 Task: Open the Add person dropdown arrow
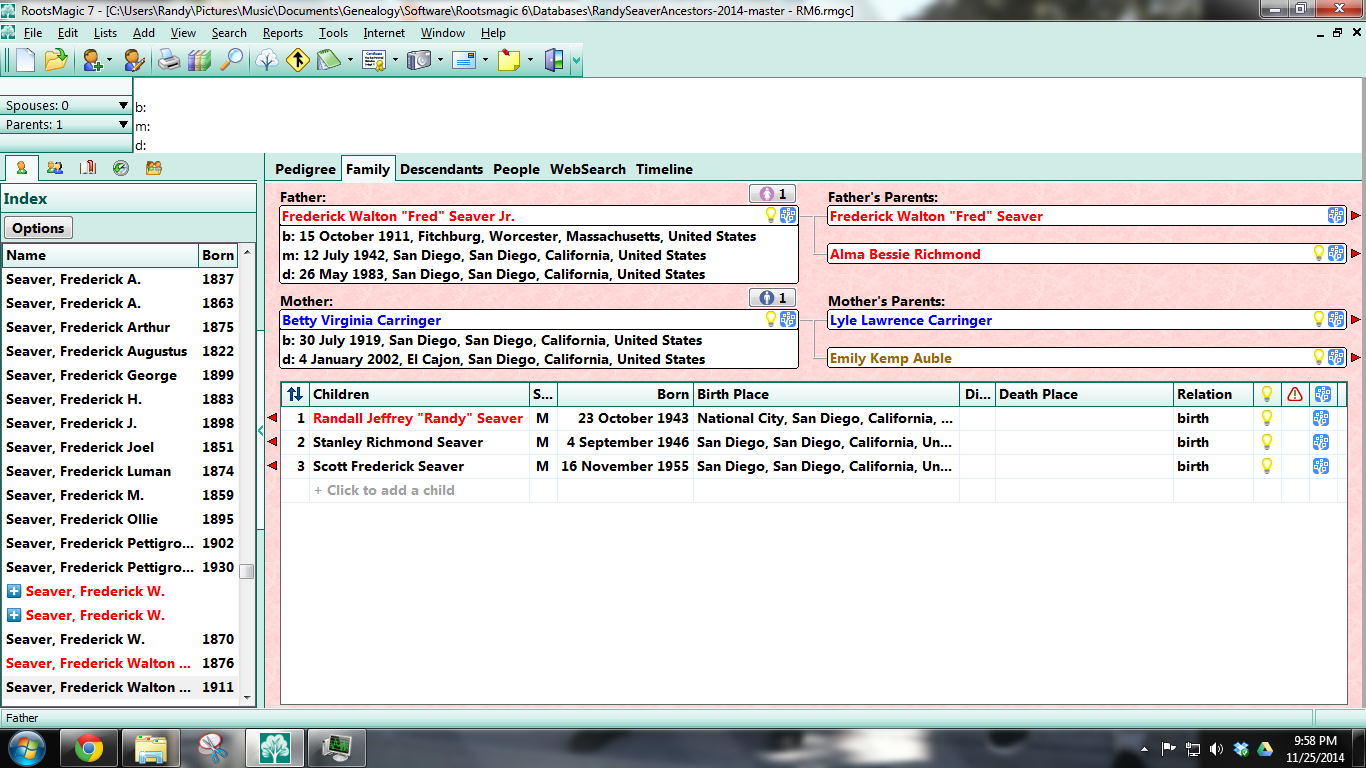coord(110,61)
